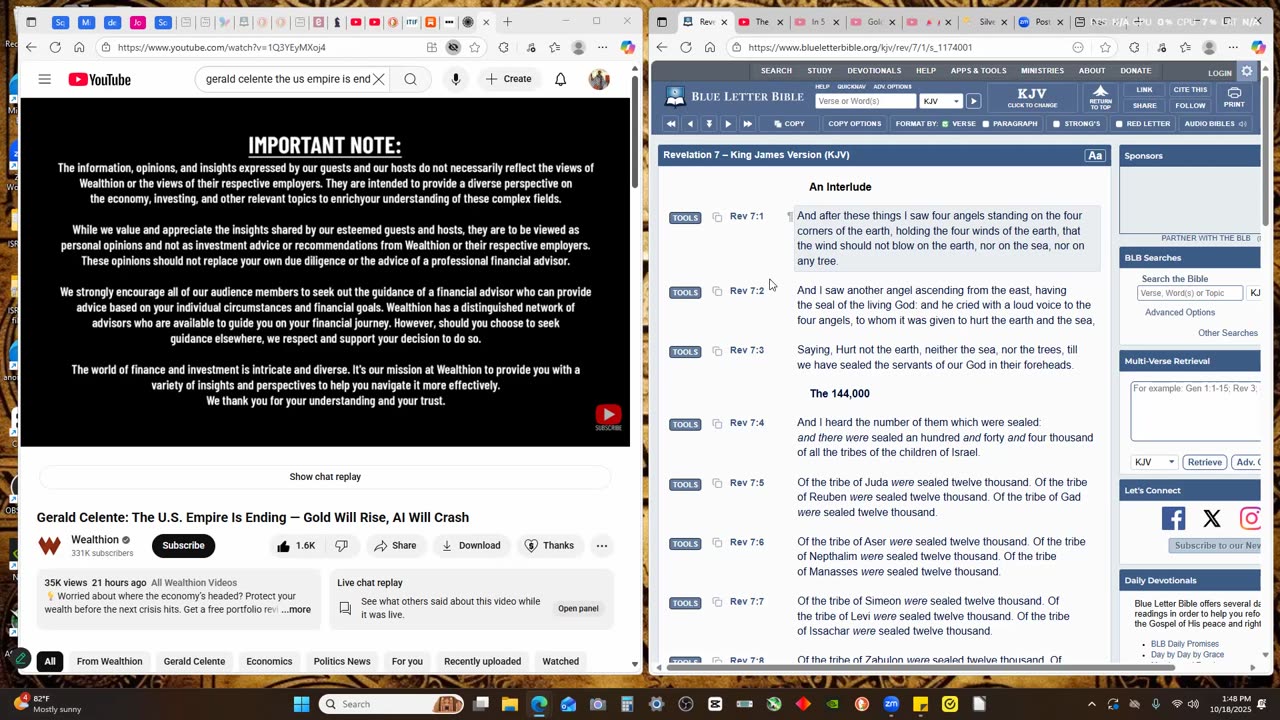Image resolution: width=1280 pixels, height=720 pixels.
Task: Show hidden system tray icons chevron
Action: tap(1092, 704)
